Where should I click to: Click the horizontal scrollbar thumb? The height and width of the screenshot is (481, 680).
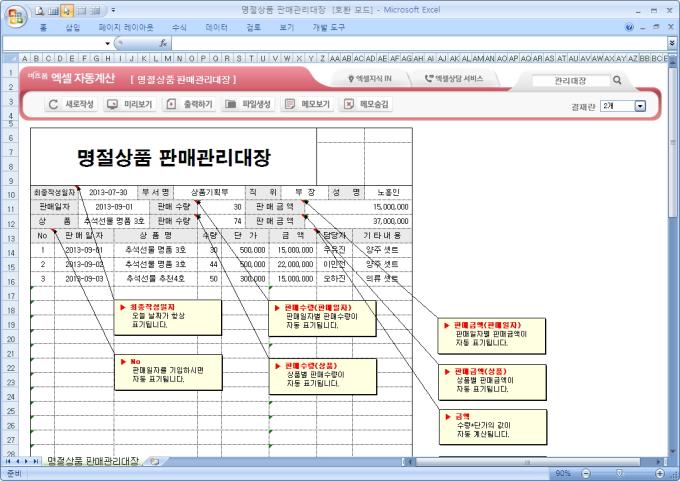point(528,462)
